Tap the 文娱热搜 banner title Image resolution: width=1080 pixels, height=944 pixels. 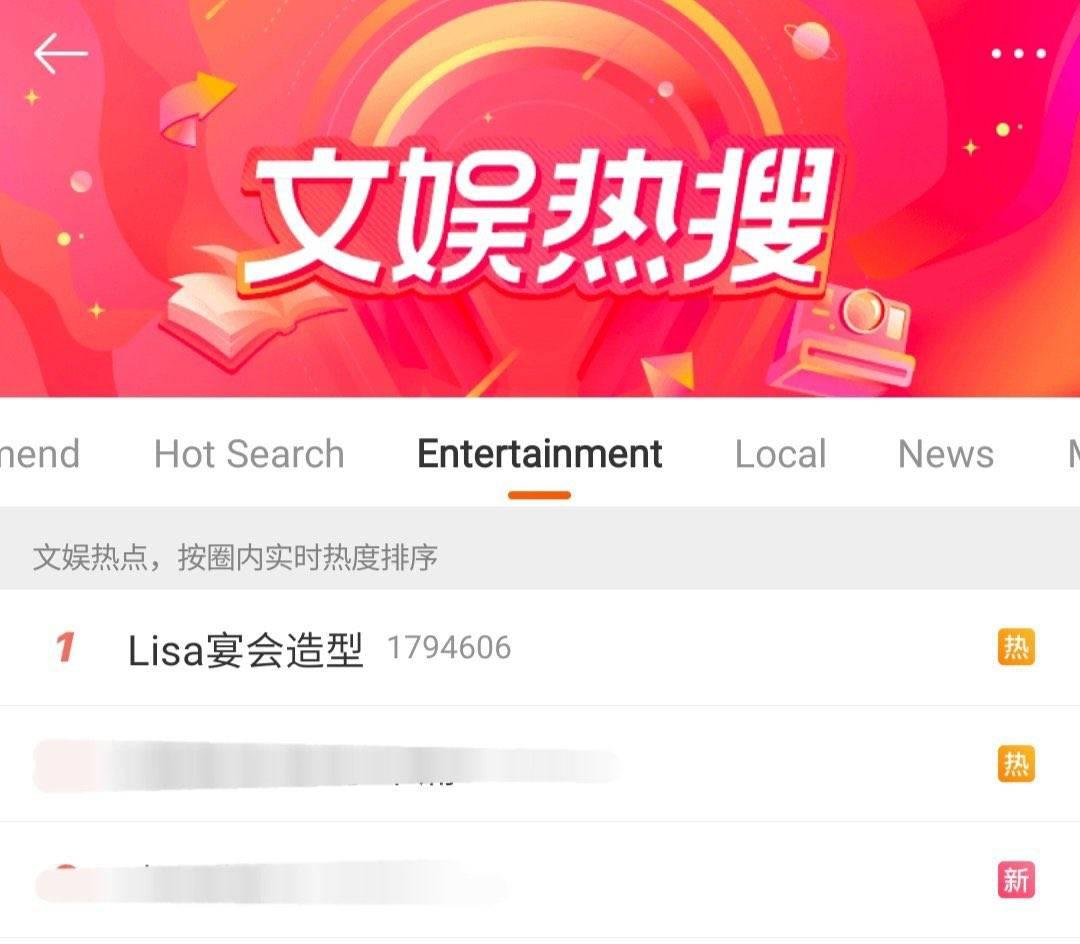coord(541,217)
